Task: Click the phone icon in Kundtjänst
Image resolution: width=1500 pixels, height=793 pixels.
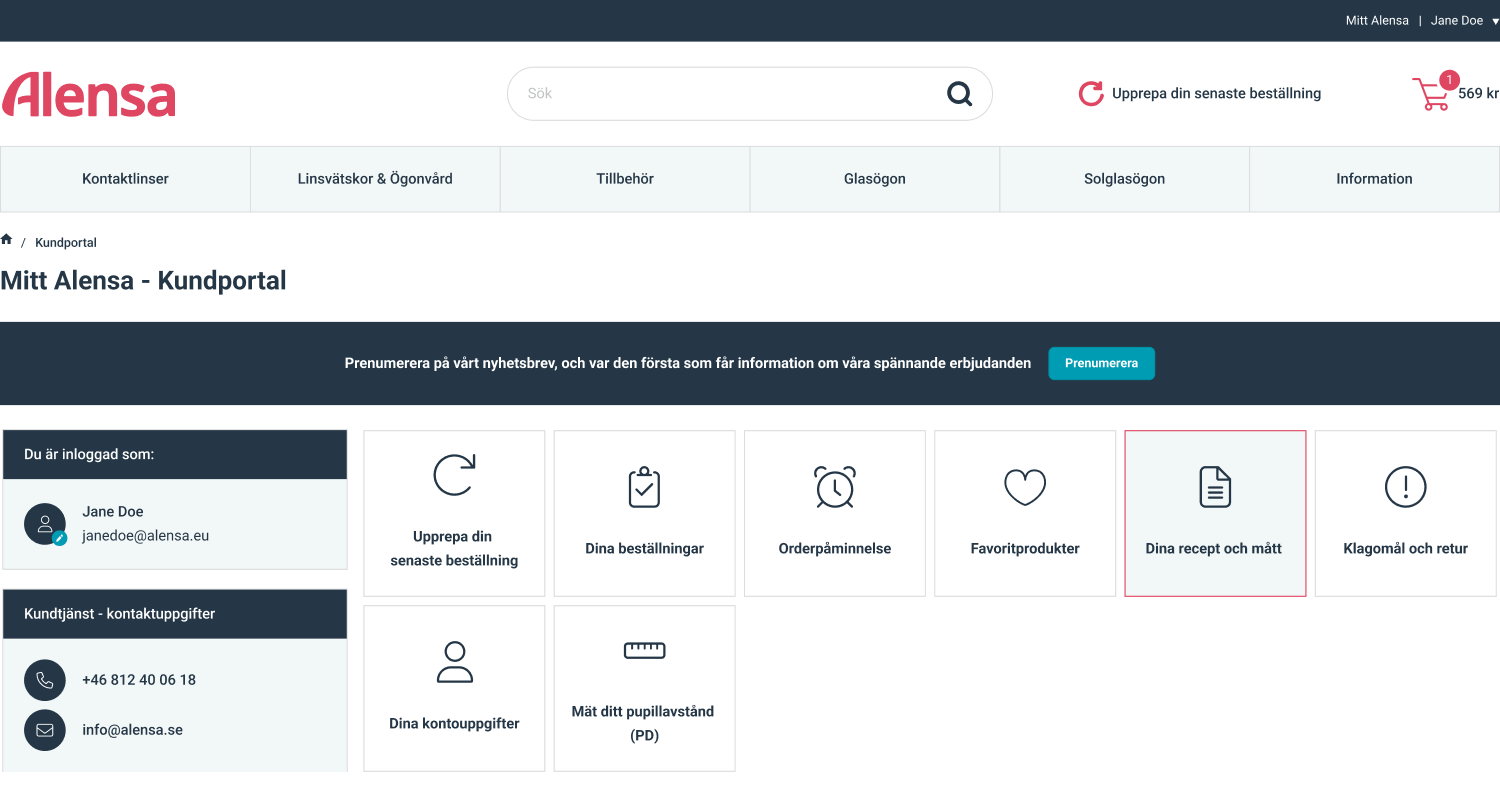Action: tap(45, 680)
